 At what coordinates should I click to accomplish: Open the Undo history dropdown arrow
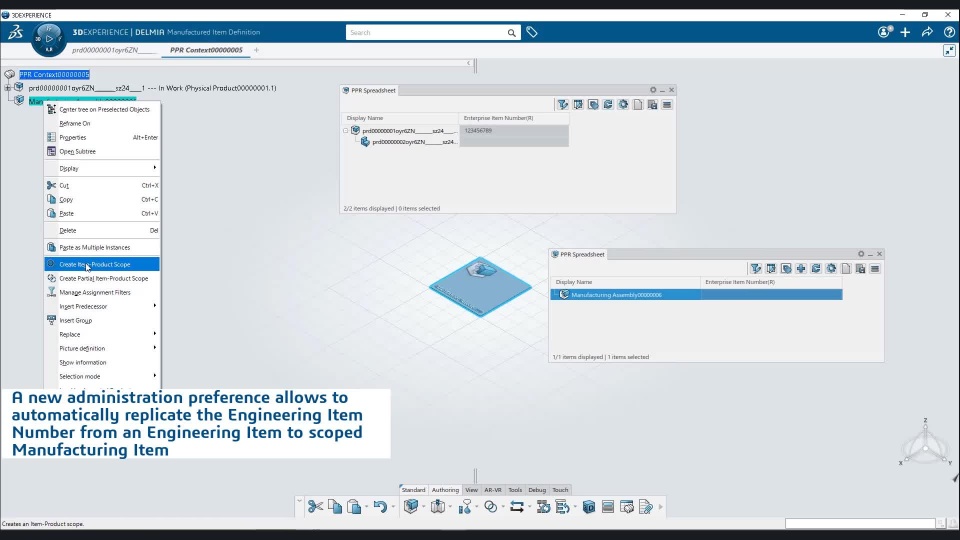point(393,507)
